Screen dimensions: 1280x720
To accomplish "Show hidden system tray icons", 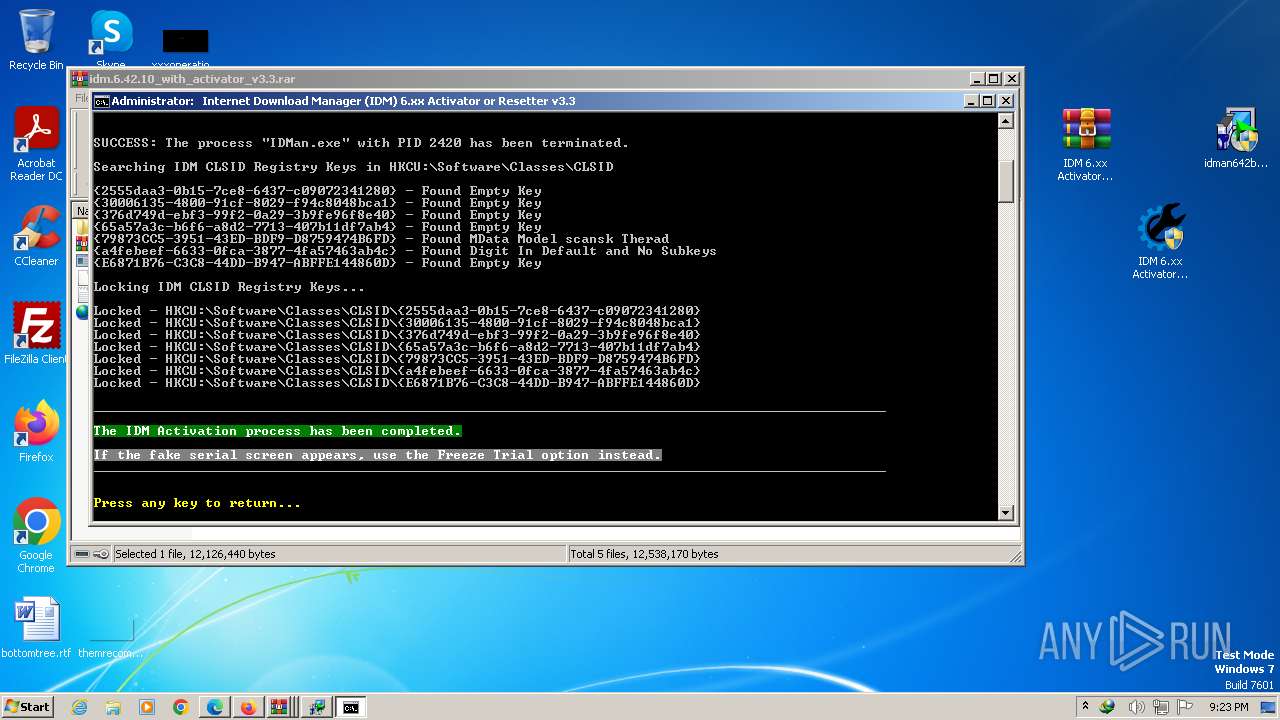I will [x=1085, y=707].
